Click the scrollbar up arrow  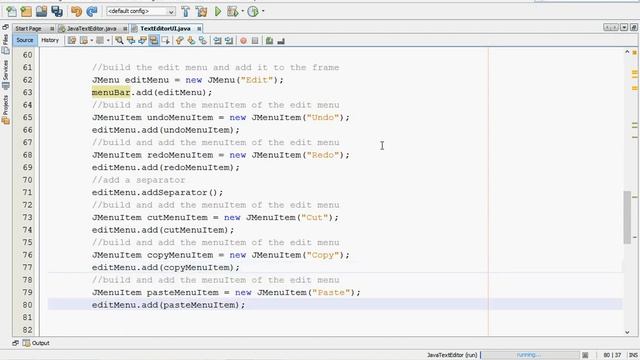[x=627, y=52]
